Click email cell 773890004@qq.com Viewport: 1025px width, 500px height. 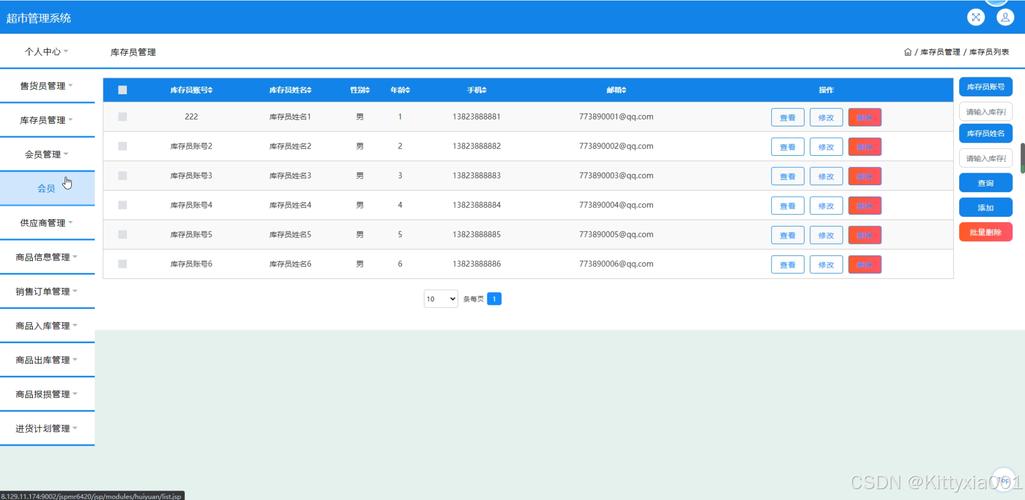click(x=616, y=205)
